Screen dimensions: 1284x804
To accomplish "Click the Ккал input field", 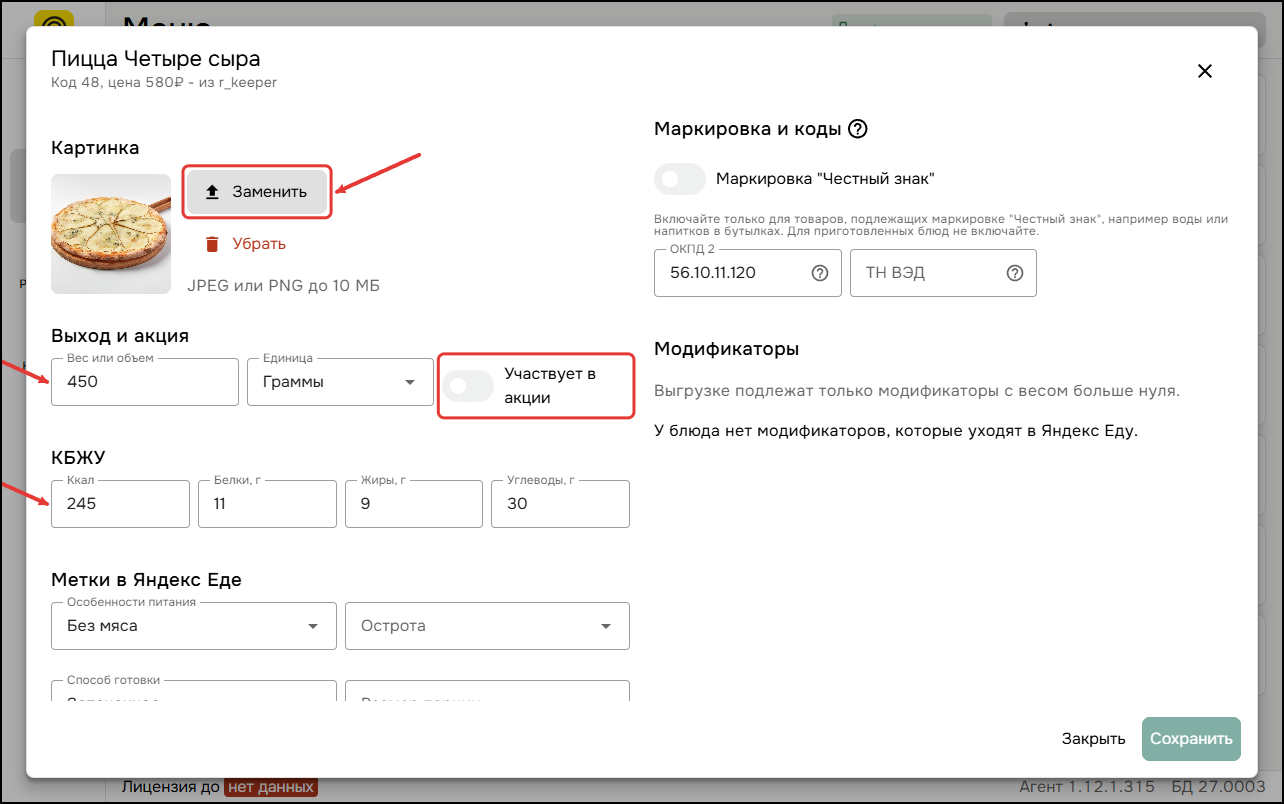I will [120, 504].
